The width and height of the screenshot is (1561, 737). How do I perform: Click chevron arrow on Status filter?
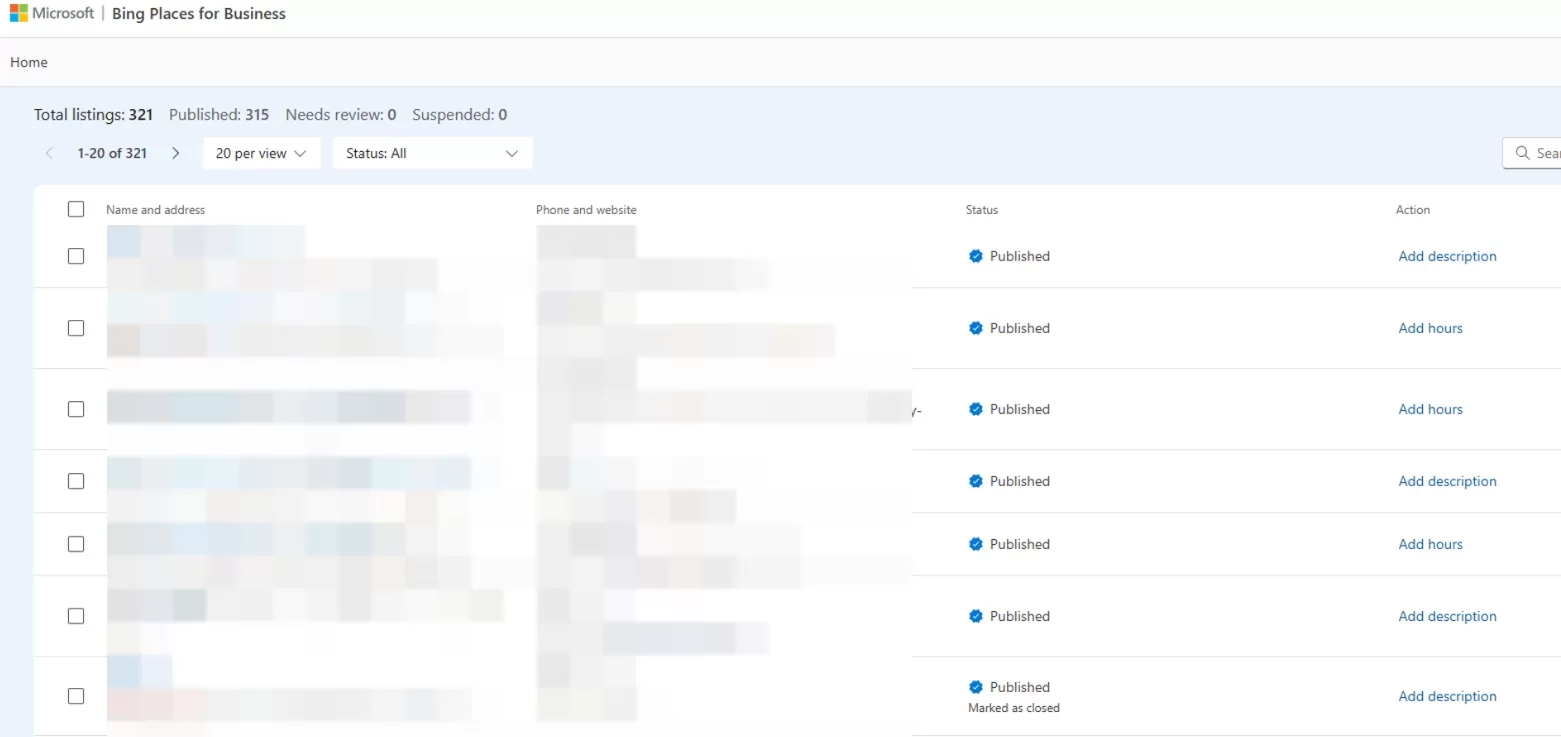512,153
